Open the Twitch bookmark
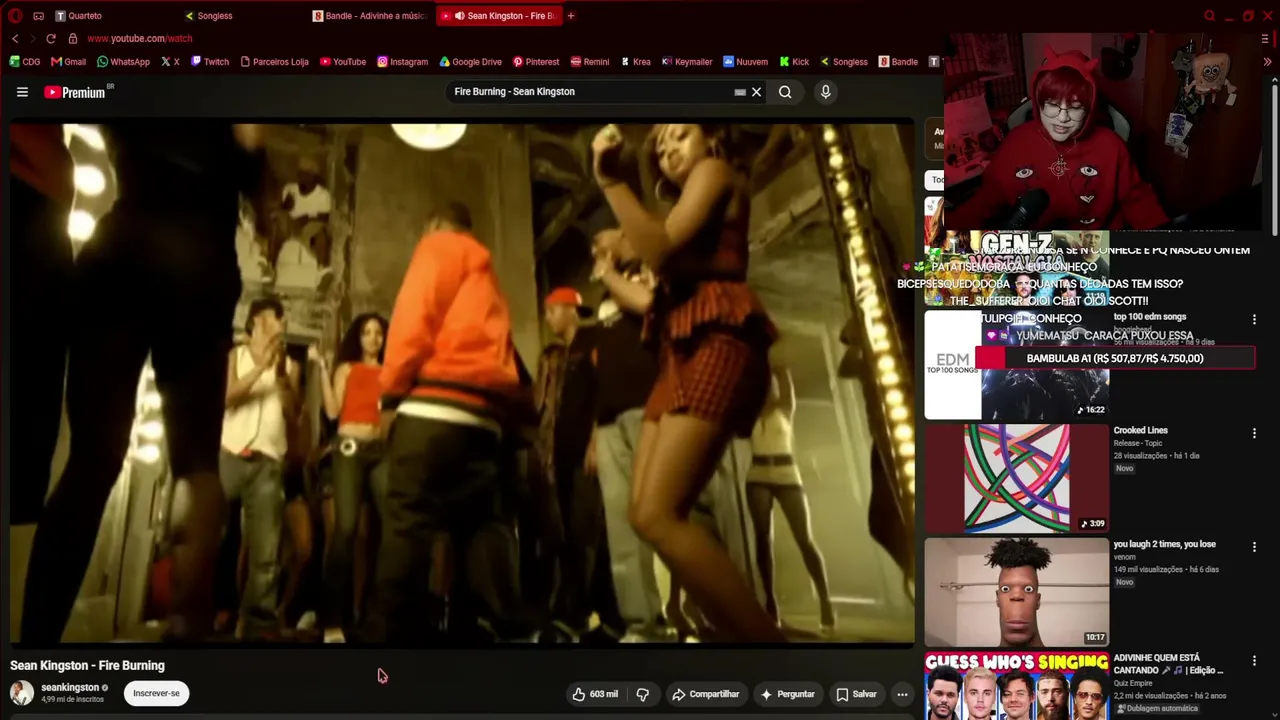 click(x=210, y=62)
